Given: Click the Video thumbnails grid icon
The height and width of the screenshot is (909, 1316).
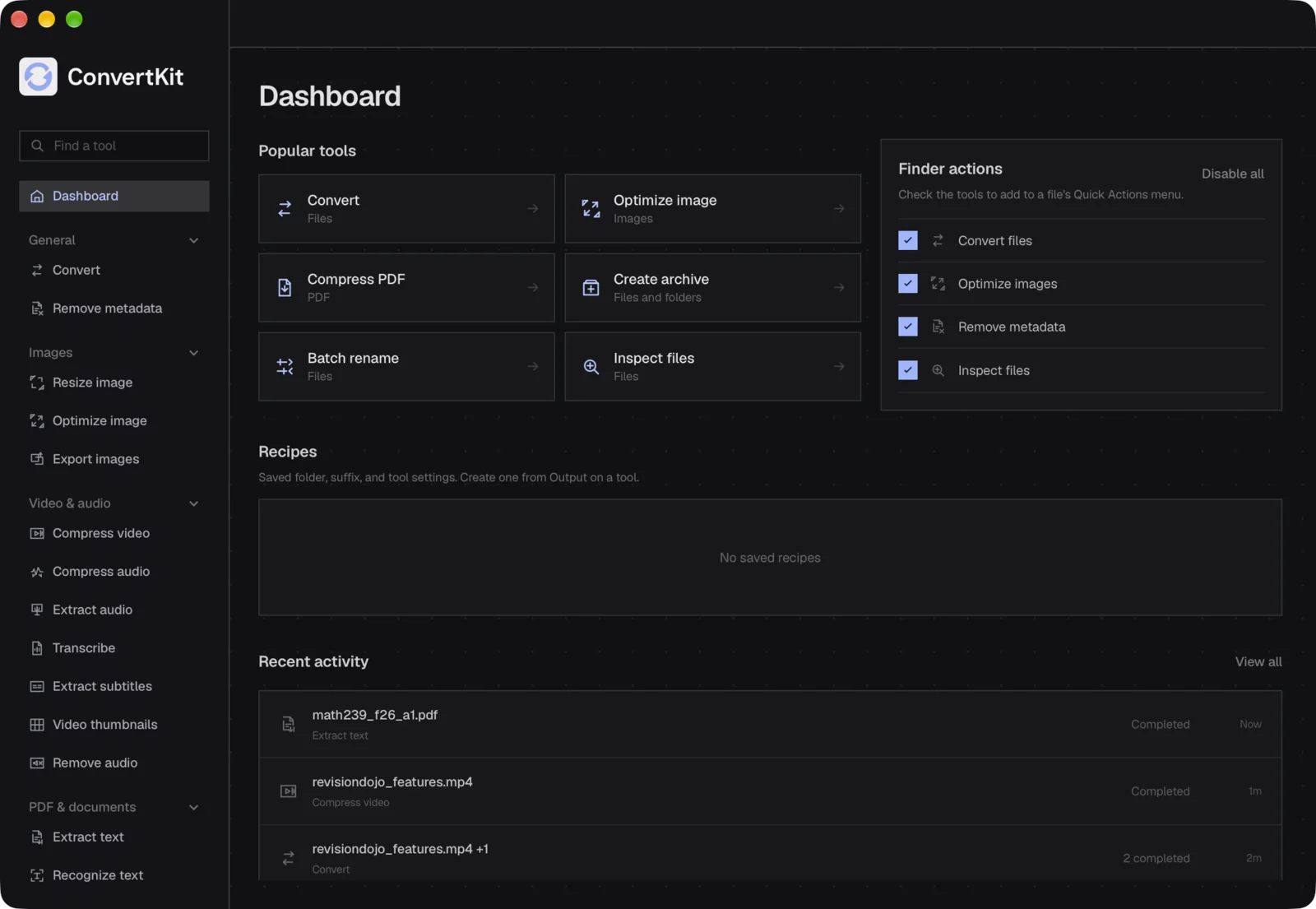Looking at the screenshot, I should coord(37,725).
